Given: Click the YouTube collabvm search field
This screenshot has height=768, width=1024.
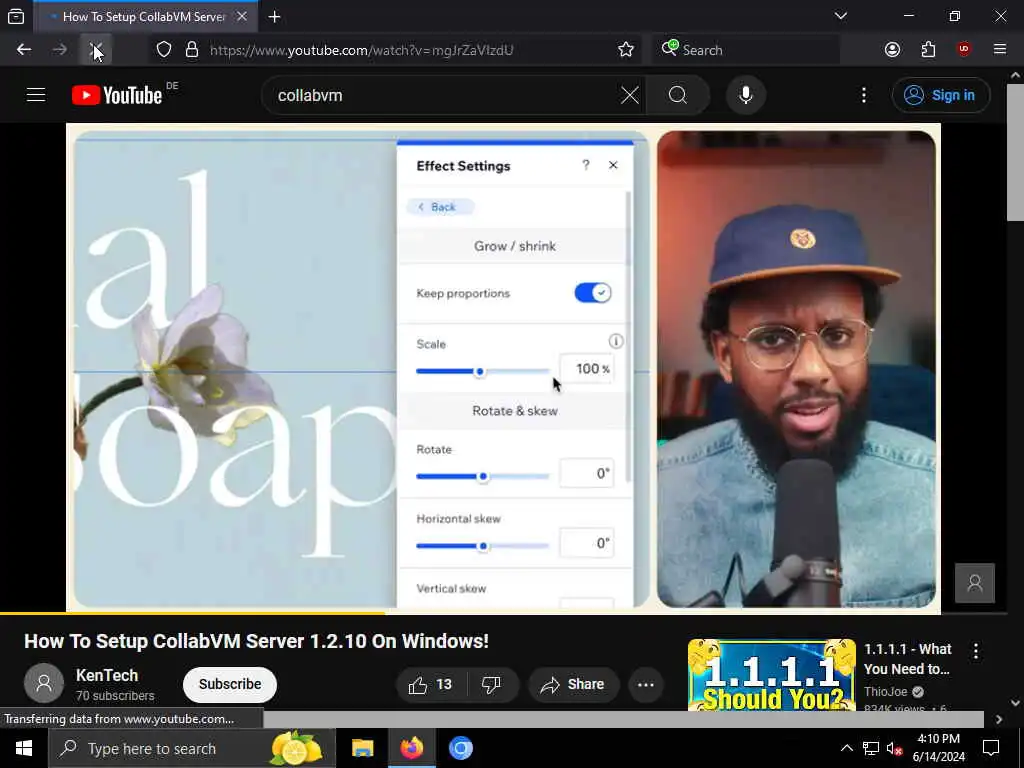Looking at the screenshot, I should (x=444, y=95).
